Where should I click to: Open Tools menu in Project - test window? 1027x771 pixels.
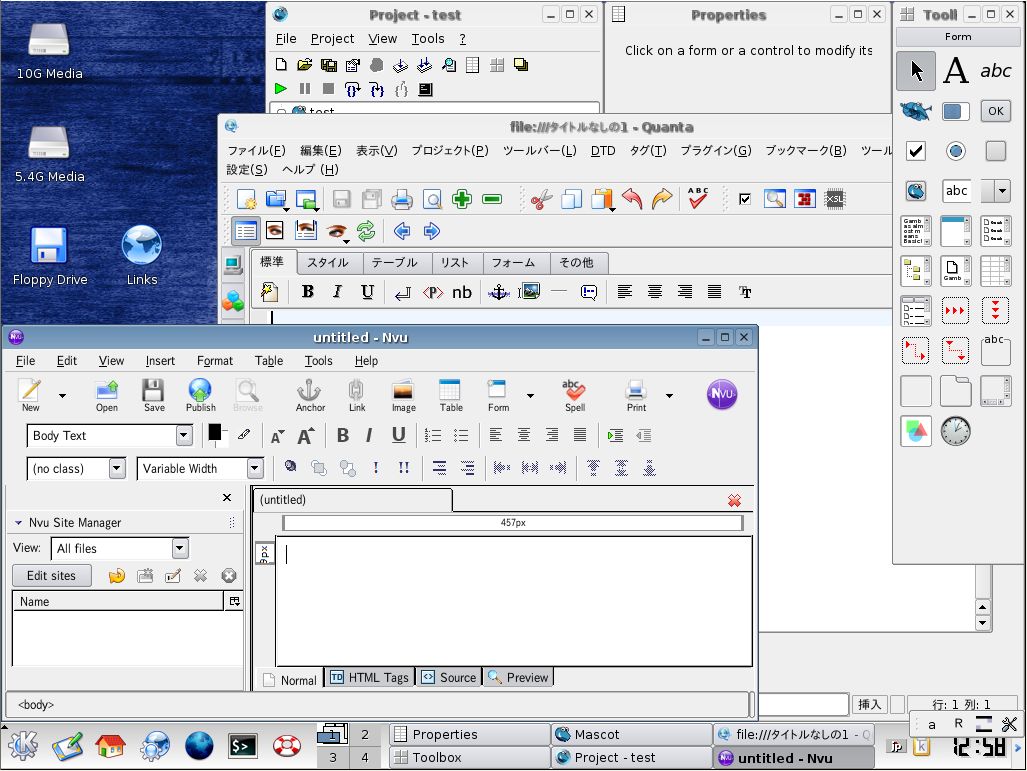tap(428, 39)
